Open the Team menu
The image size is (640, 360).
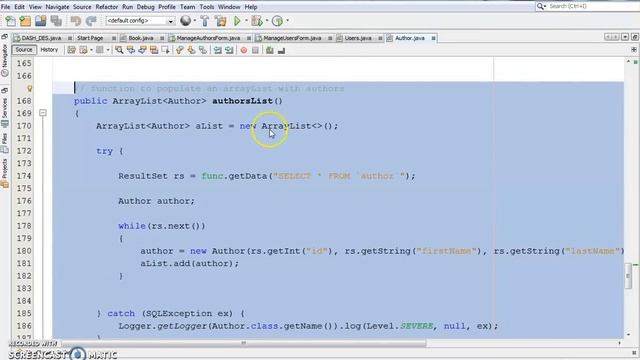point(187,7)
